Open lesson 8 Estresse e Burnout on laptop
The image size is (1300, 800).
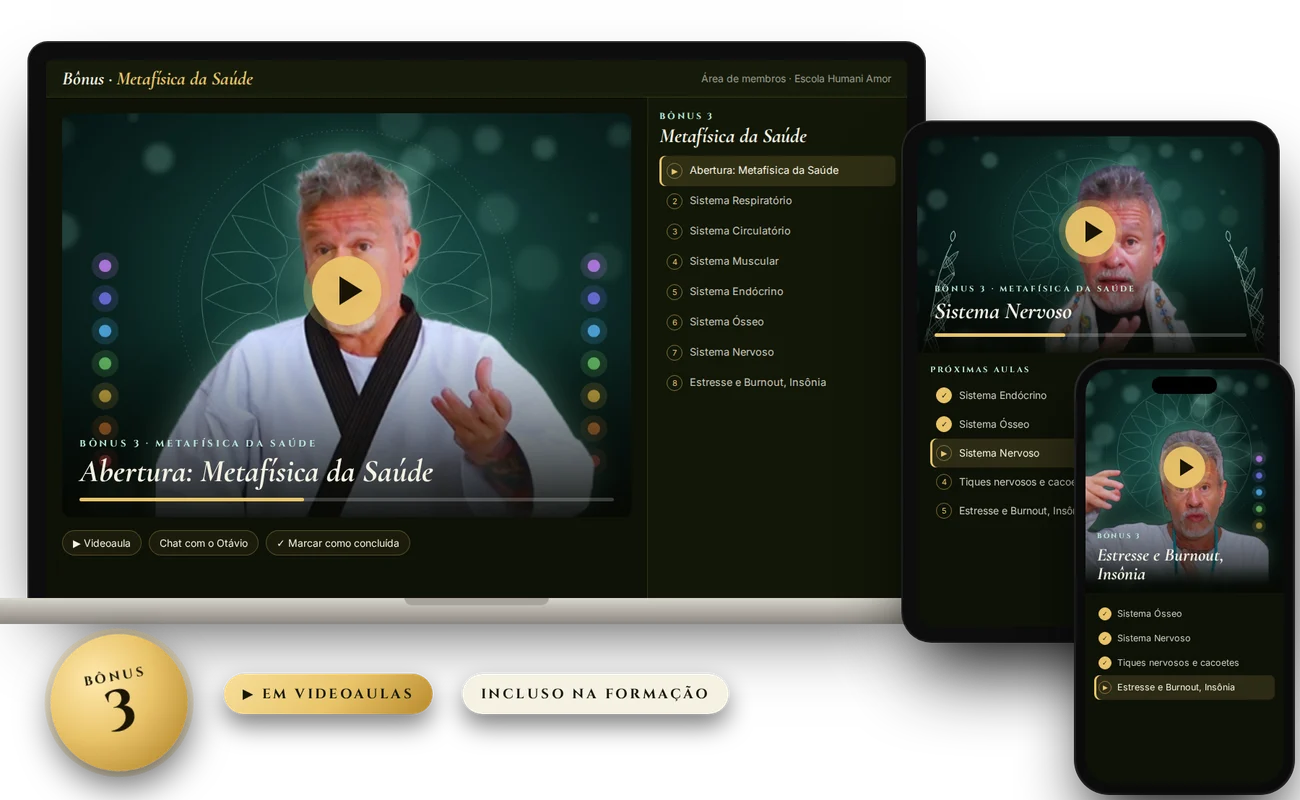click(777, 382)
